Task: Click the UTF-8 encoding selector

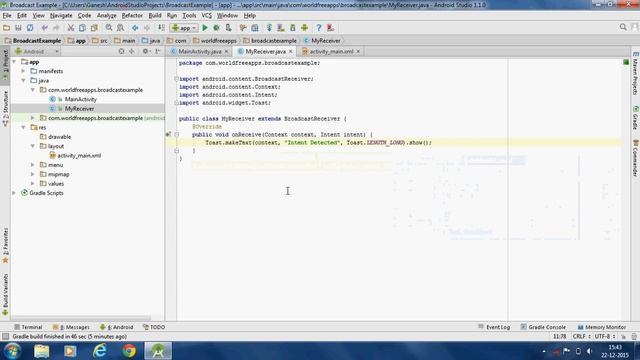Action: pyautogui.click(x=605, y=336)
